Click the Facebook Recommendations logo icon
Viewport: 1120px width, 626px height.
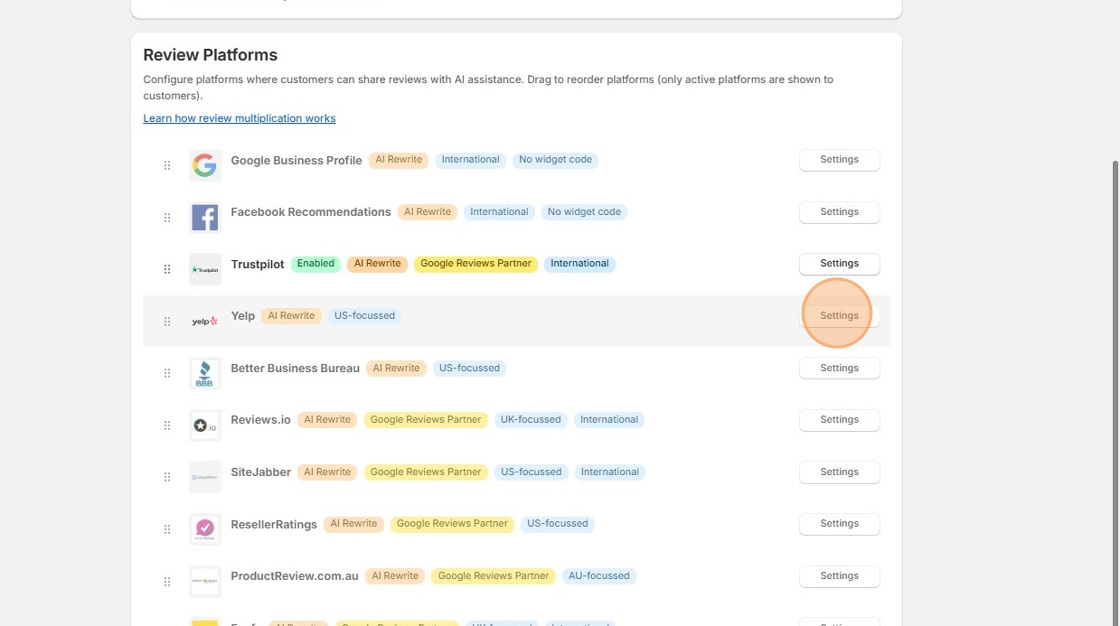click(x=205, y=217)
